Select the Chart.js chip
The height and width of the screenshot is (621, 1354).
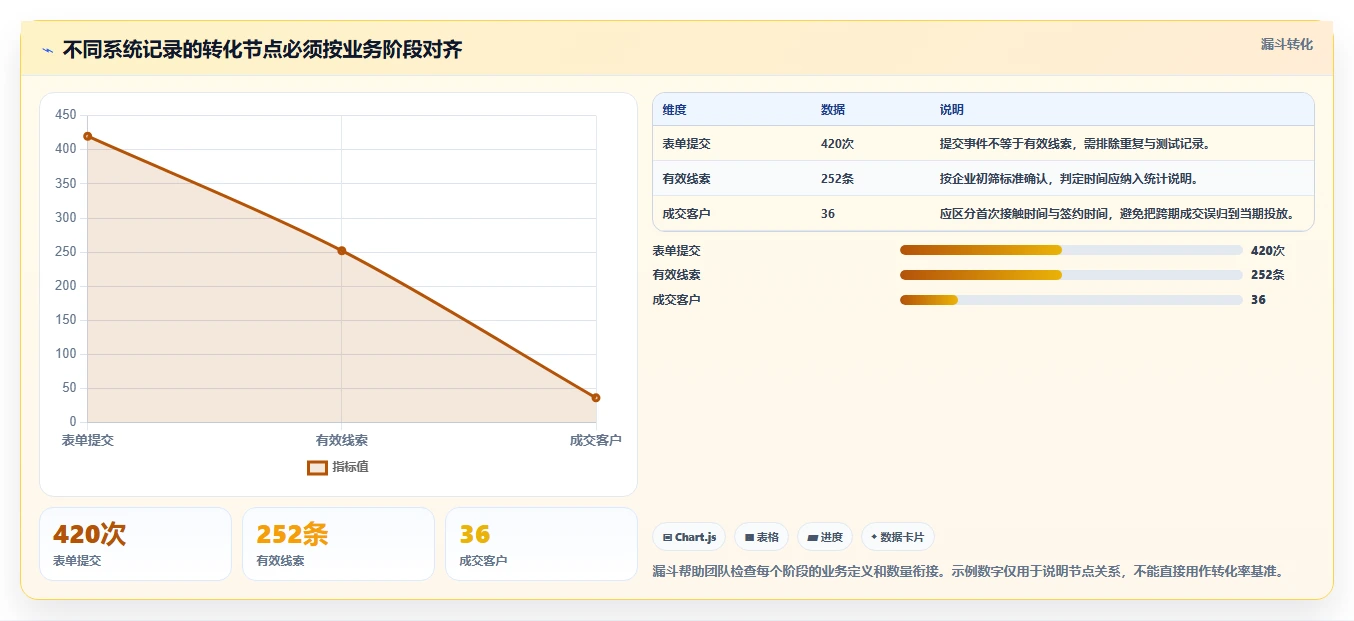689,537
